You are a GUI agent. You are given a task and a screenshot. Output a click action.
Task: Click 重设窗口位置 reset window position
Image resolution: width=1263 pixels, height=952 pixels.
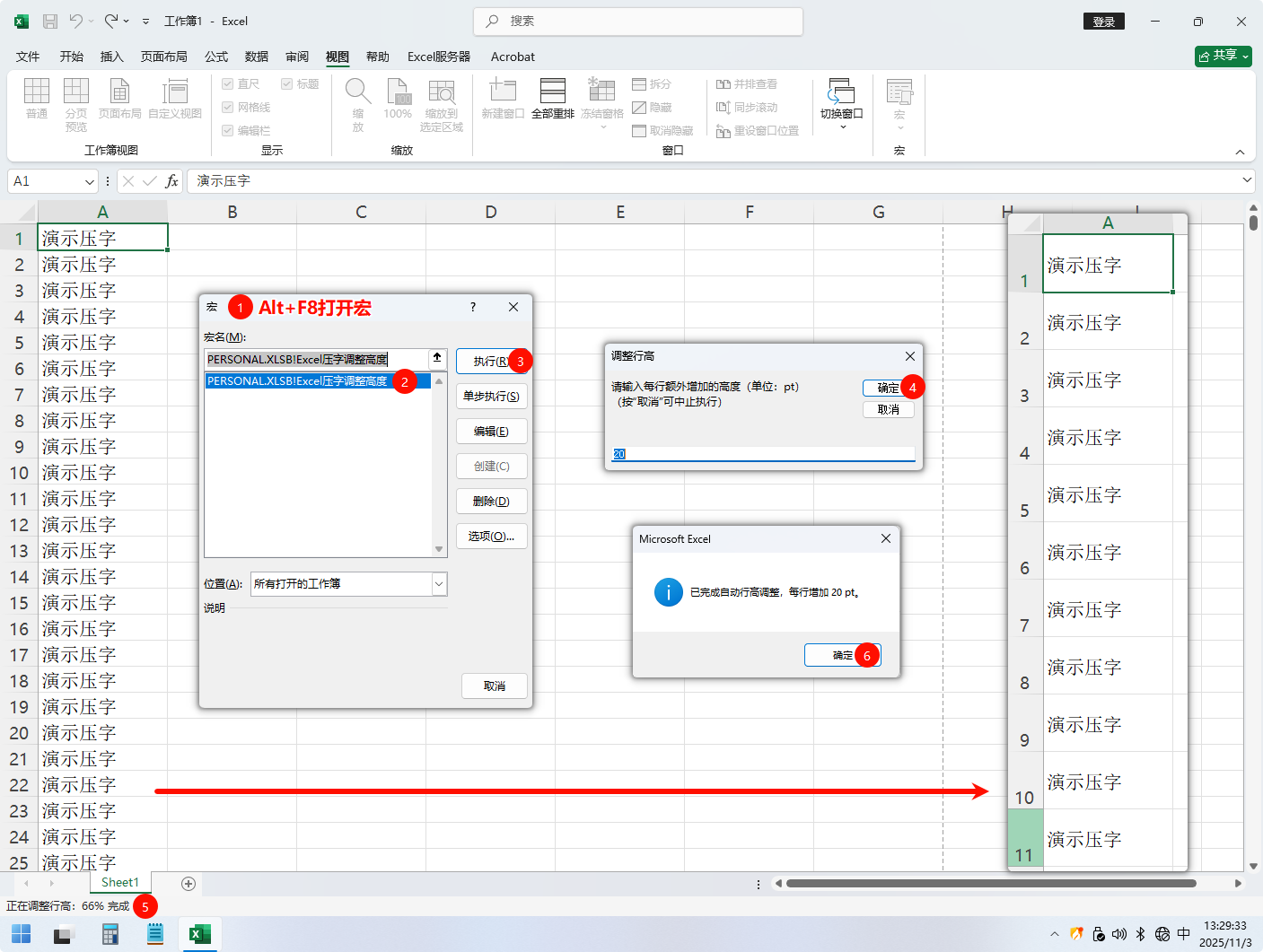click(758, 131)
